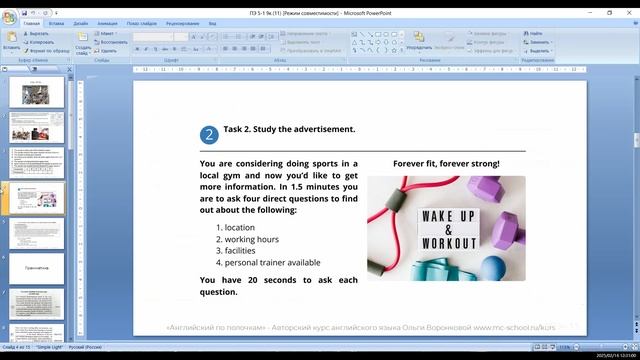The height and width of the screenshot is (360, 640).
Task: Click the PowerPoint help icon
Action: [635, 24]
